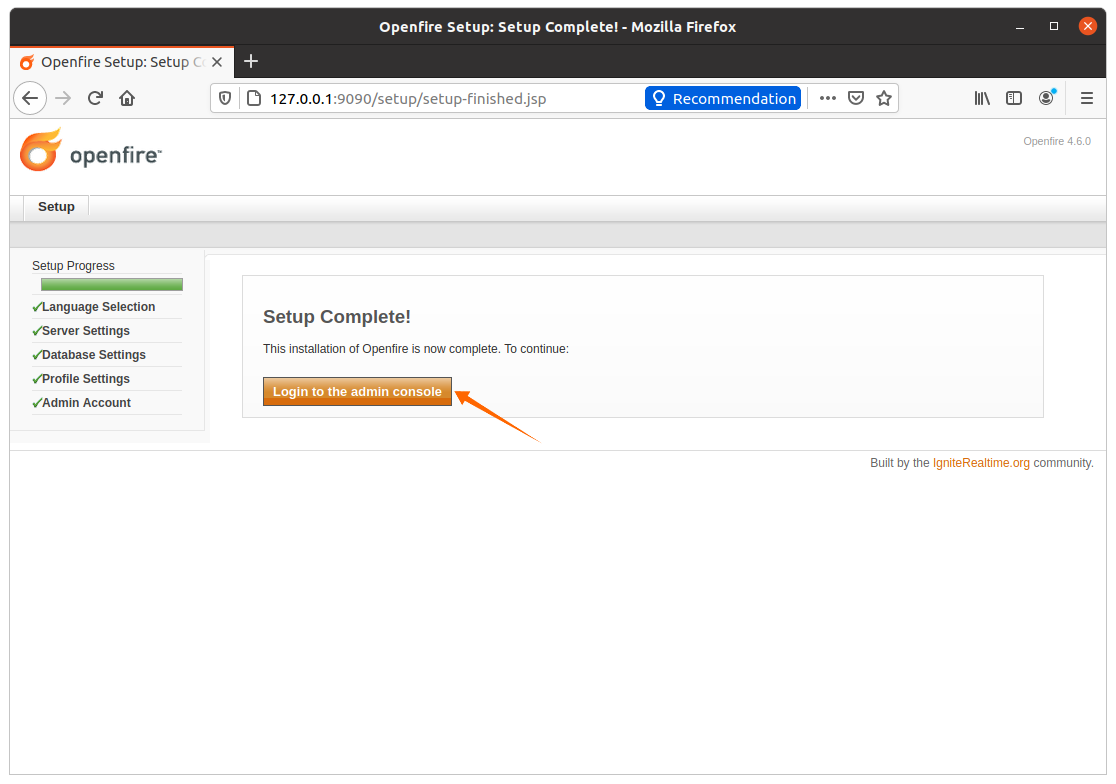This screenshot has width=1116, height=784.
Task: Click the green setup progress bar
Action: coord(112,285)
